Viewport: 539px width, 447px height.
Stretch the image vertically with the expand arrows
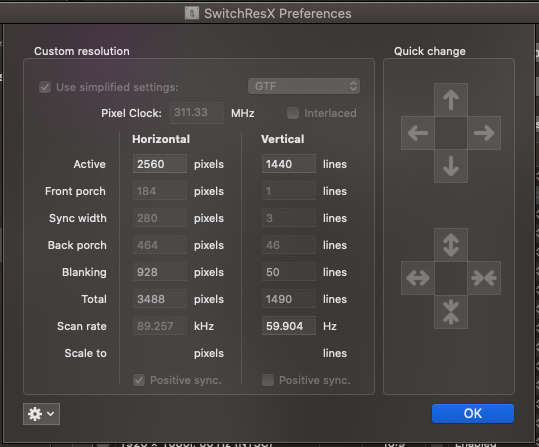tap(451, 245)
